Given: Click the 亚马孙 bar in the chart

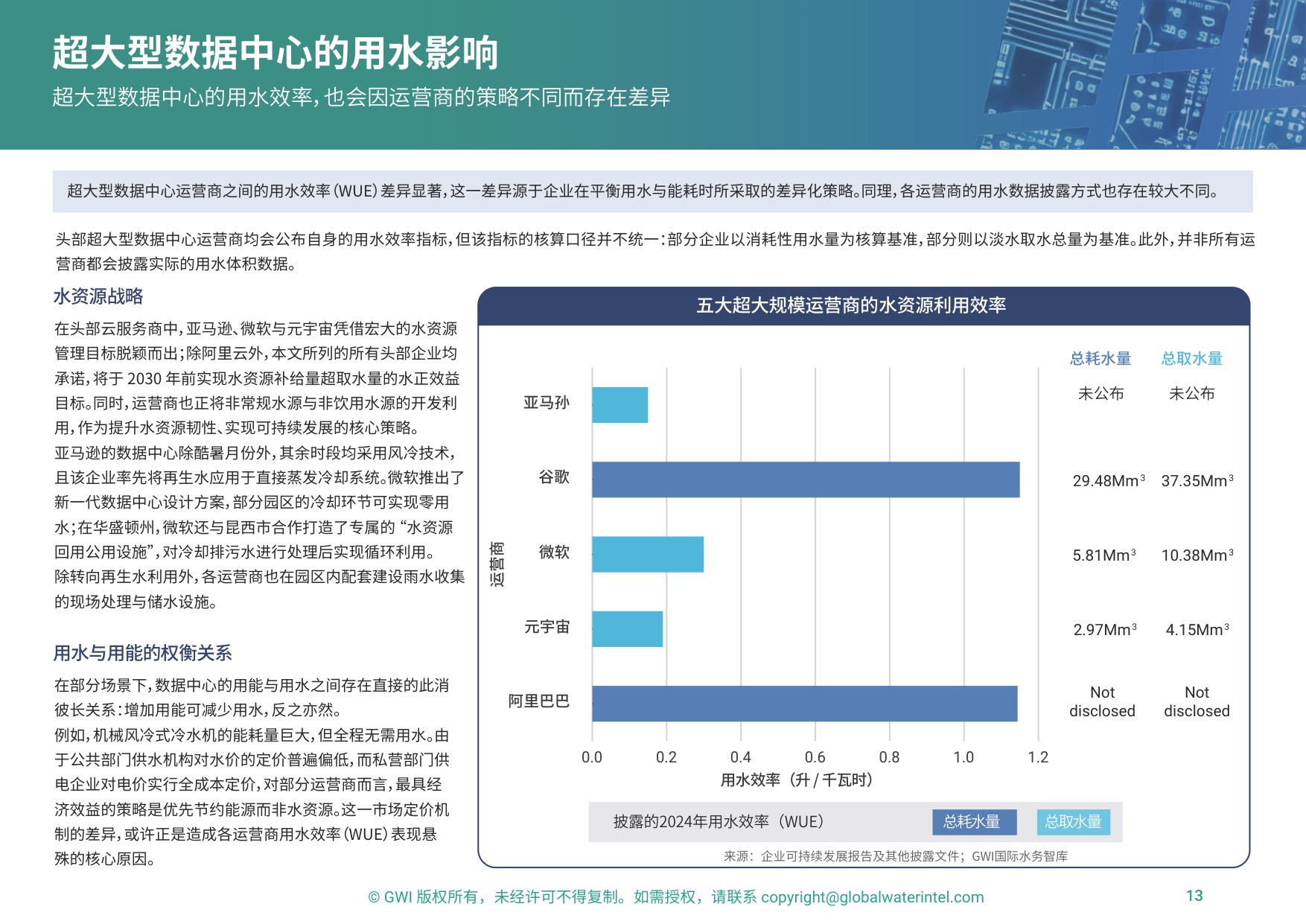Looking at the screenshot, I should pyautogui.click(x=618, y=404).
